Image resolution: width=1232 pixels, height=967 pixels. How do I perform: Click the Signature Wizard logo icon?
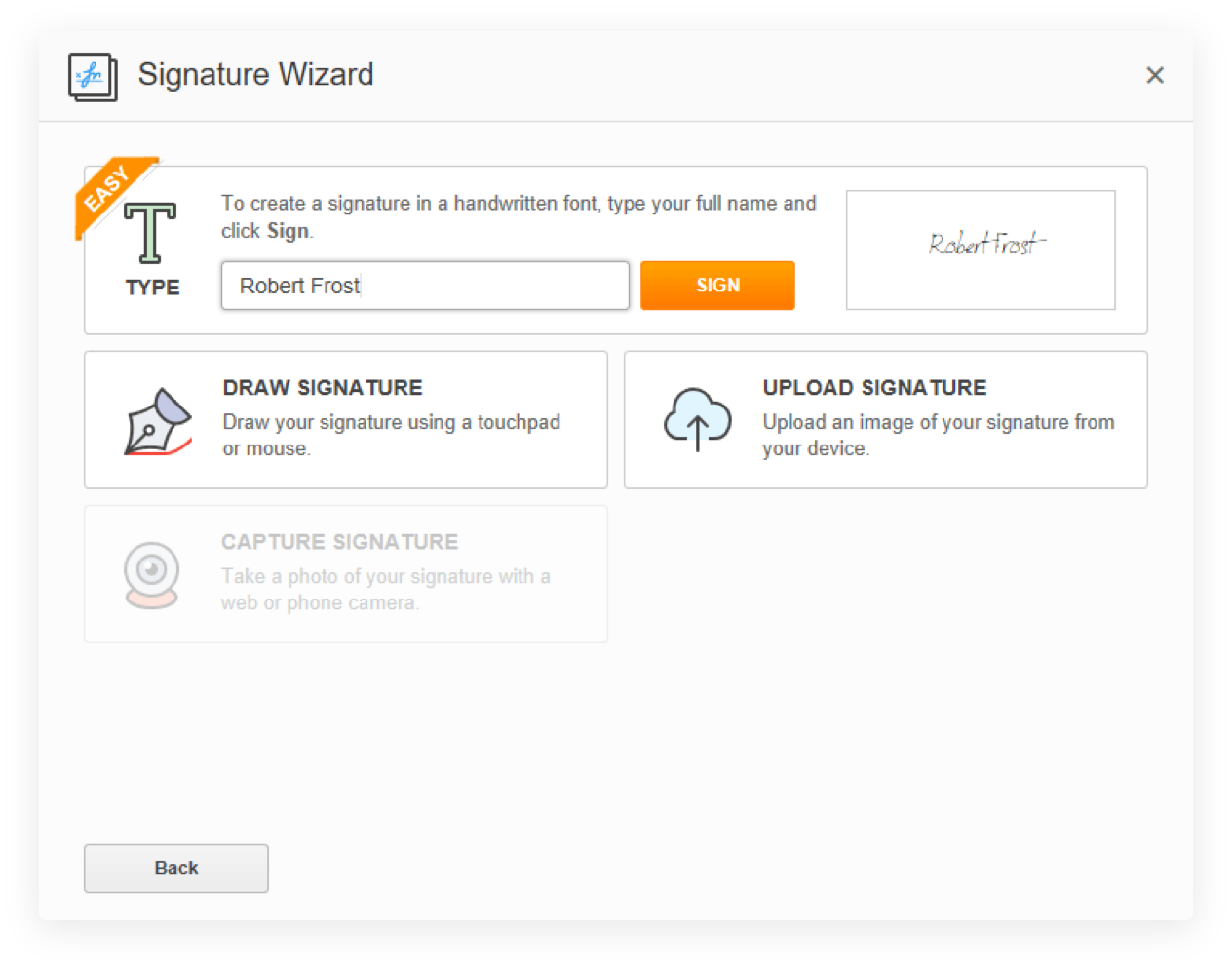tap(93, 77)
